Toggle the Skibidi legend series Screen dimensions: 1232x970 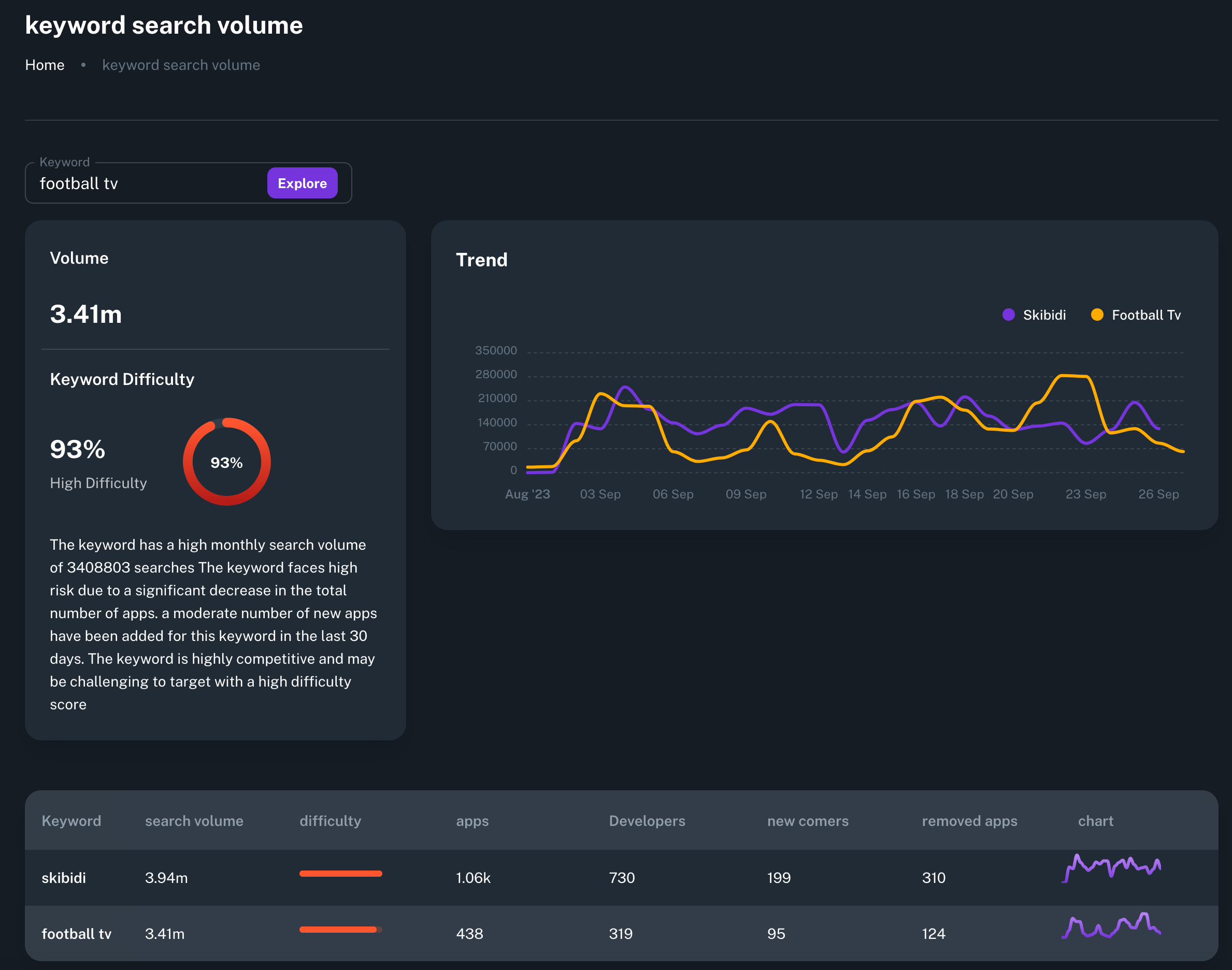point(1043,315)
